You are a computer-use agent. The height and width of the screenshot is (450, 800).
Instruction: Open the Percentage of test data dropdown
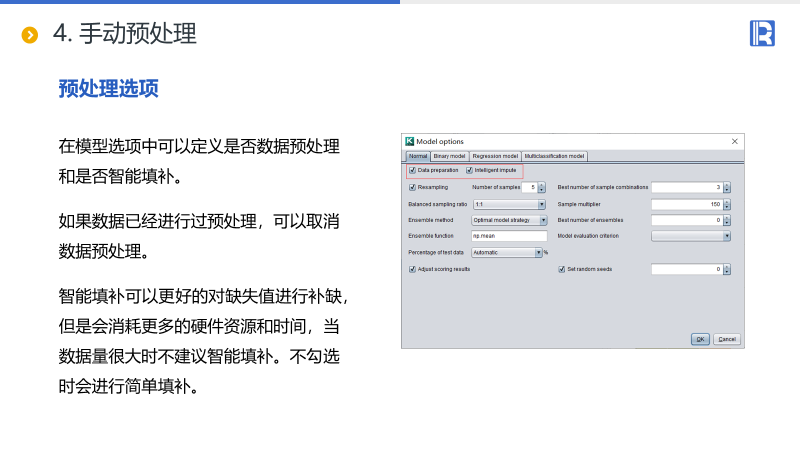click(x=507, y=252)
